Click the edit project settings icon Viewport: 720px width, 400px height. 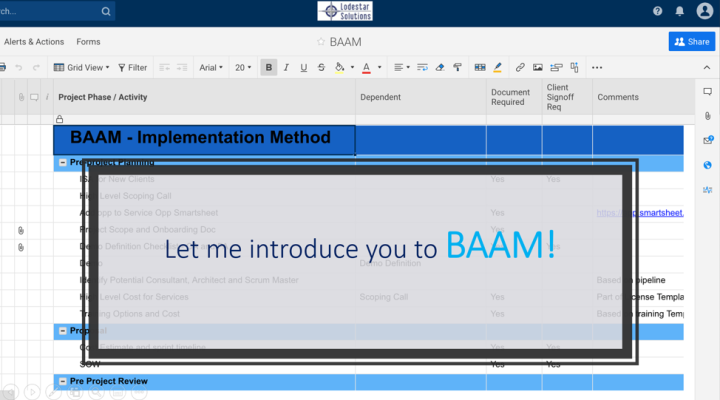(x=574, y=68)
